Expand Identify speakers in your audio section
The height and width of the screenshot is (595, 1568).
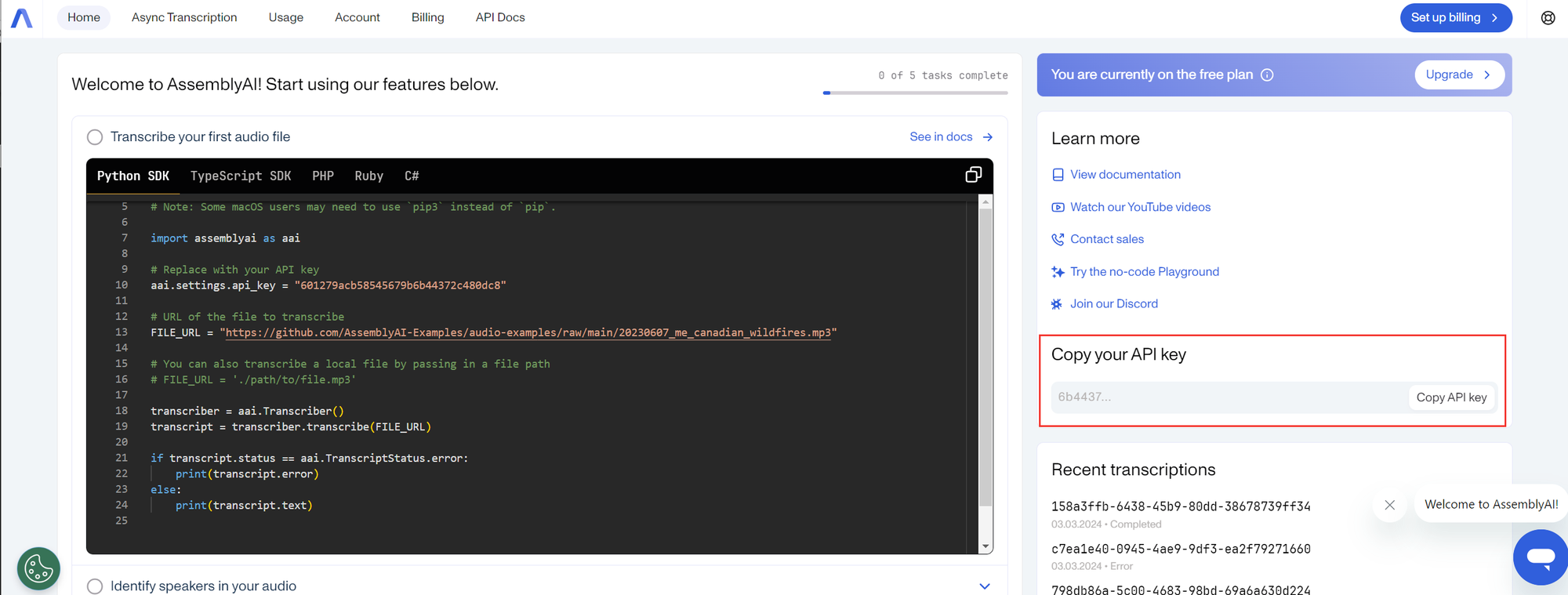[x=985, y=586]
